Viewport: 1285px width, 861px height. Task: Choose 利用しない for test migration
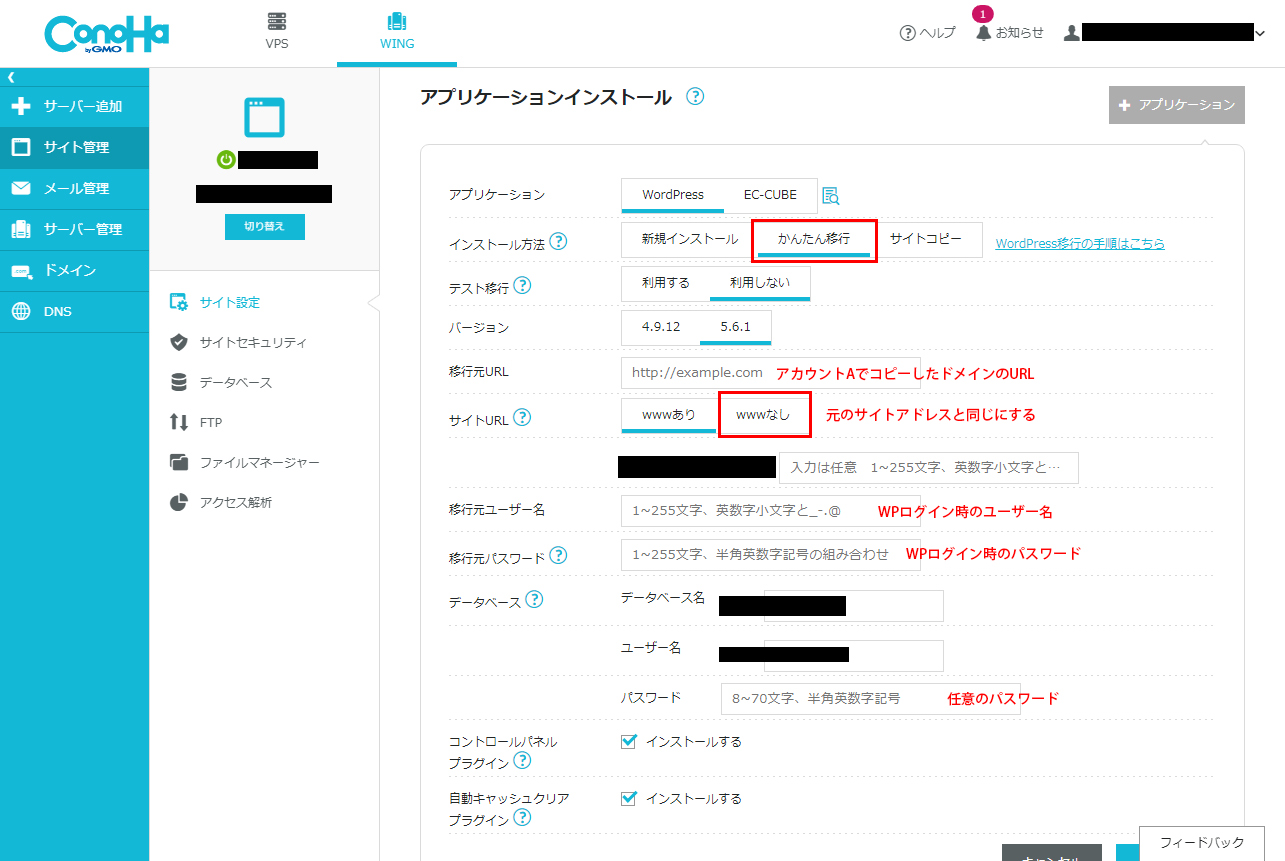tap(760, 283)
